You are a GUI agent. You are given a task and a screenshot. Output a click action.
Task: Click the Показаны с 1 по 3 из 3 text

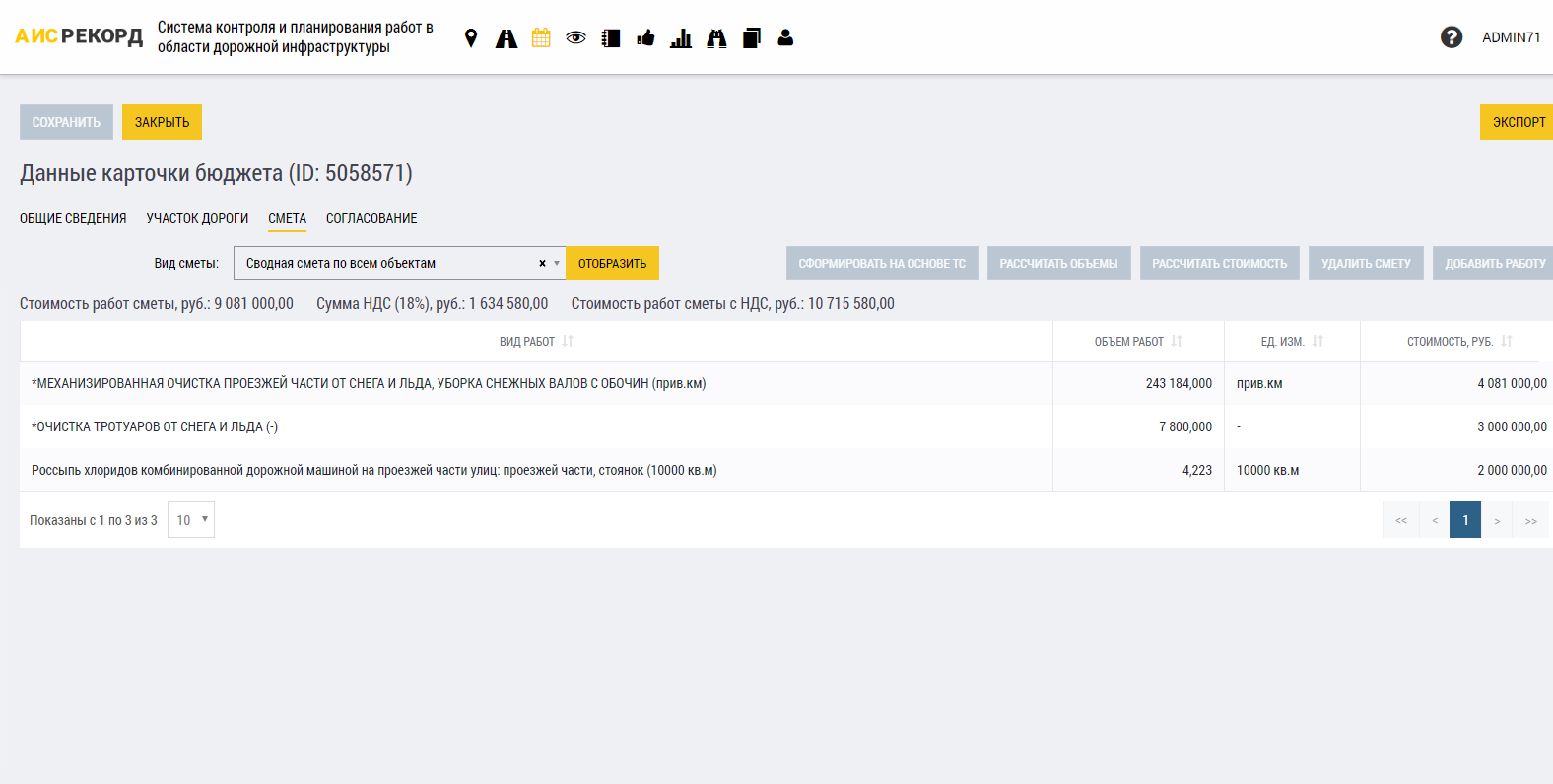tap(94, 520)
